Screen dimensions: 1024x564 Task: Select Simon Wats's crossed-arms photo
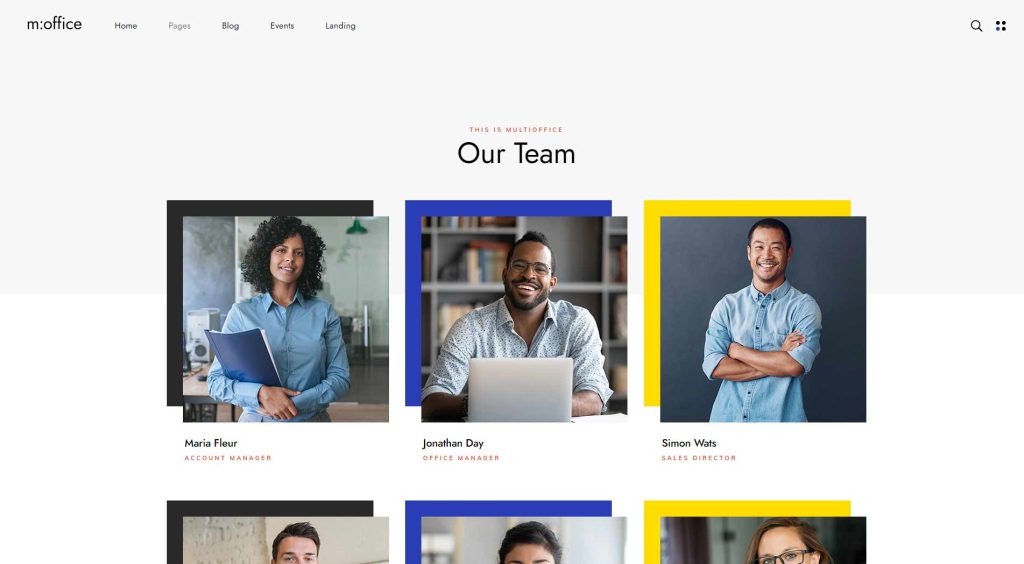coord(763,319)
